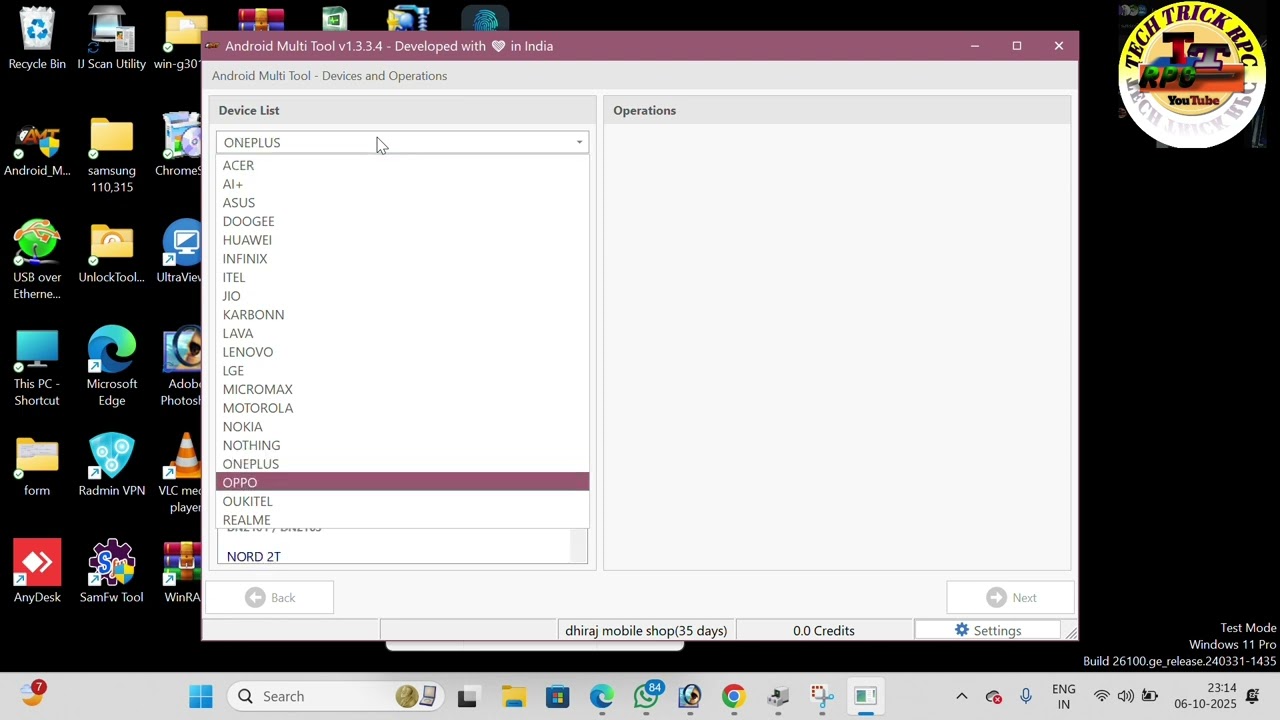Viewport: 1280px width, 720px height.
Task: Open Google Chrome from the taskbar
Action: pyautogui.click(x=734, y=696)
